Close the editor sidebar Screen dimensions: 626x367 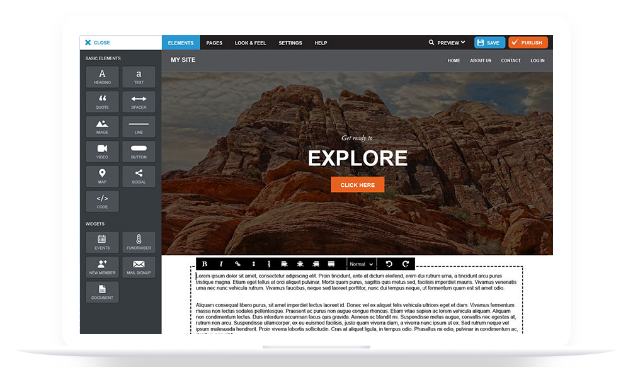pos(97,42)
